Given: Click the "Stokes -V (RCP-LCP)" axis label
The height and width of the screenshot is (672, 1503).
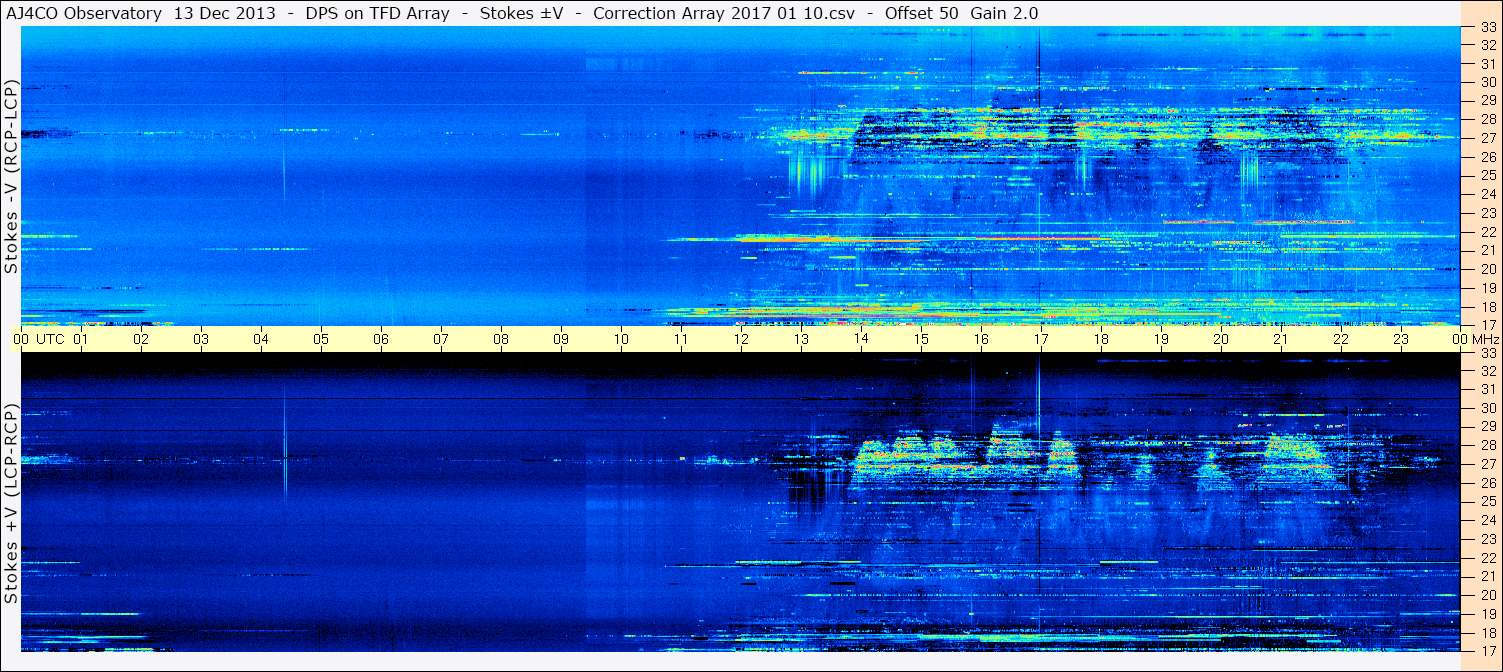Looking at the screenshot, I should 12,176.
